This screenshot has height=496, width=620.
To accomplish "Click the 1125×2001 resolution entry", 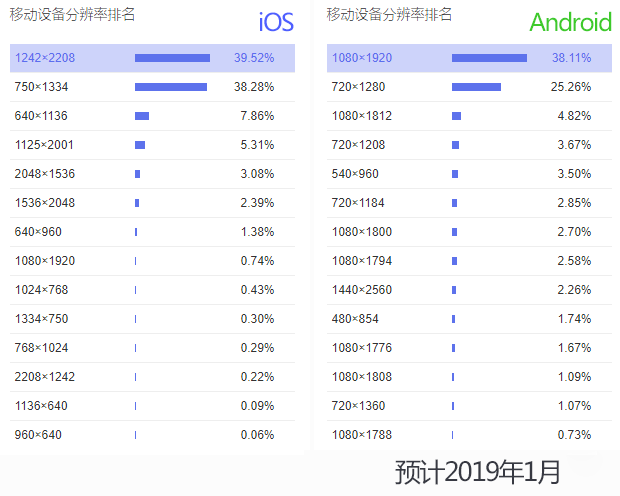I will click(x=45, y=145).
